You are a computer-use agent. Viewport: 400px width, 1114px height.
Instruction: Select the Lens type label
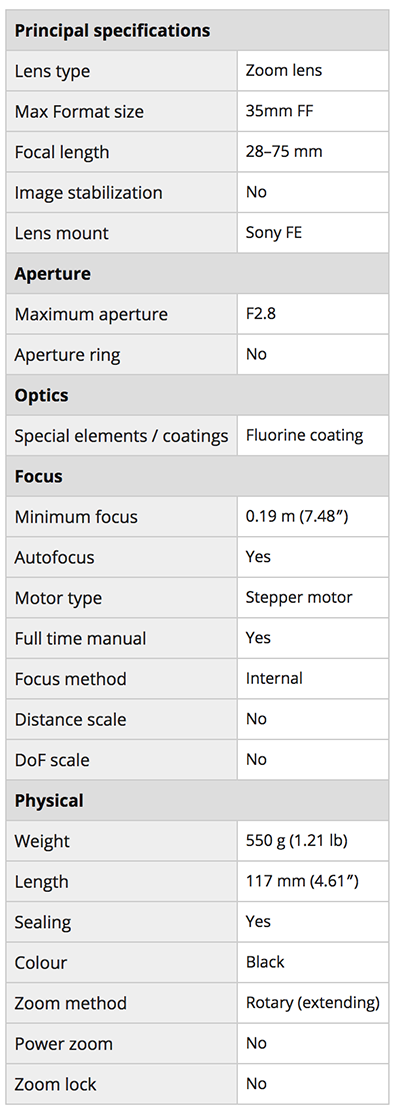click(x=52, y=71)
